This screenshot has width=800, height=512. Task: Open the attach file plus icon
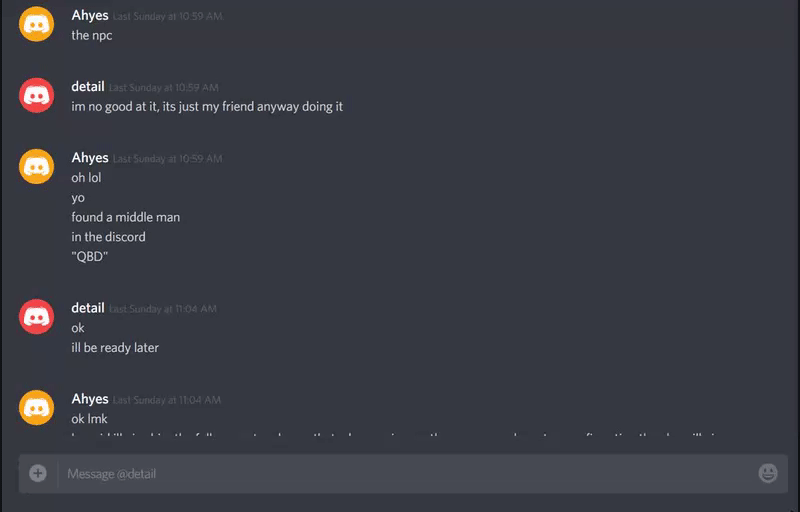tap(38, 473)
